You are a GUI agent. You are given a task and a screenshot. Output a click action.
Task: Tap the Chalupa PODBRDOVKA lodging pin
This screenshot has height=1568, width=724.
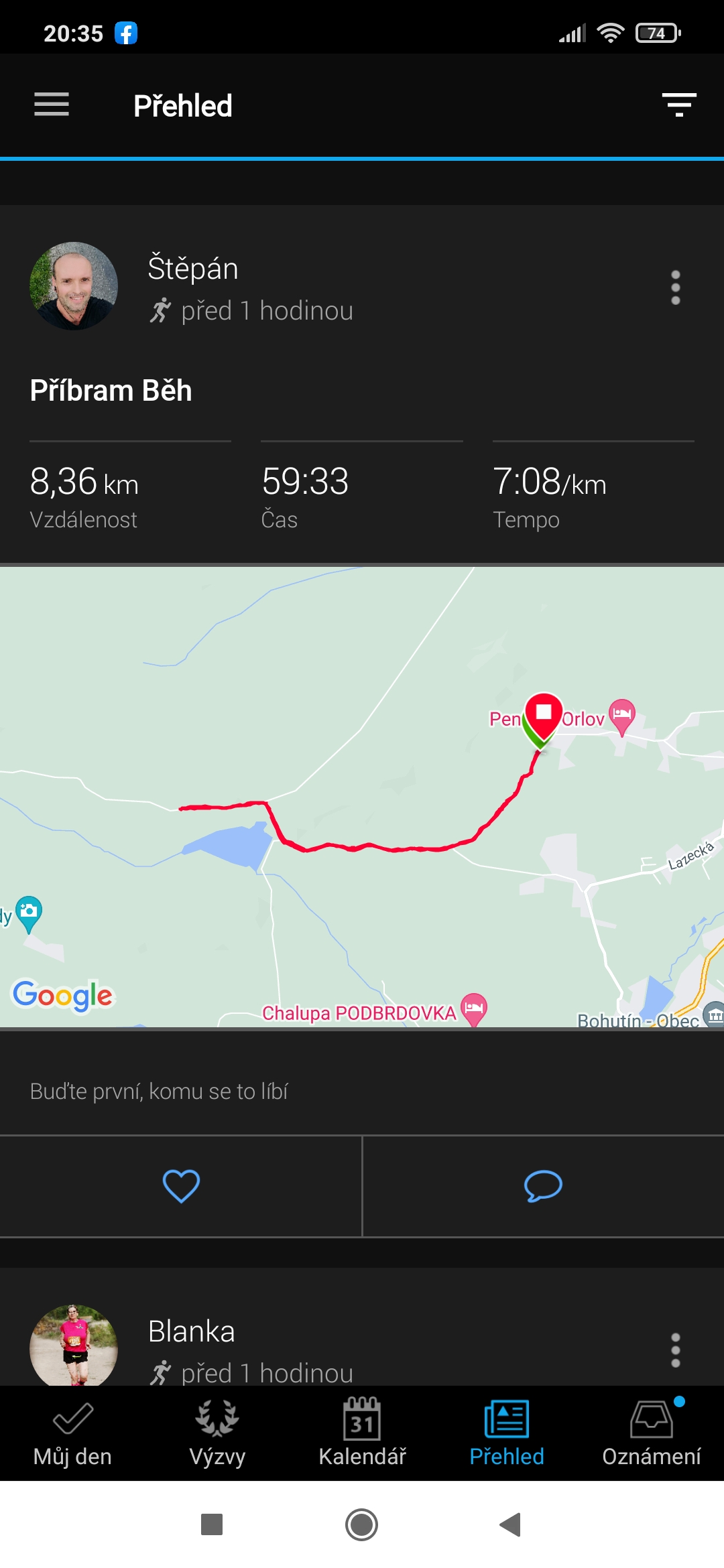click(474, 1008)
